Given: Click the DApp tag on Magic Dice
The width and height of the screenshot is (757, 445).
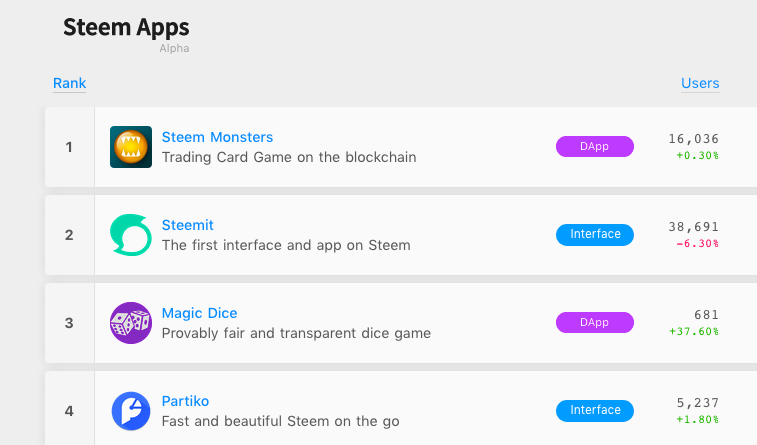Looking at the screenshot, I should pyautogui.click(x=595, y=323).
